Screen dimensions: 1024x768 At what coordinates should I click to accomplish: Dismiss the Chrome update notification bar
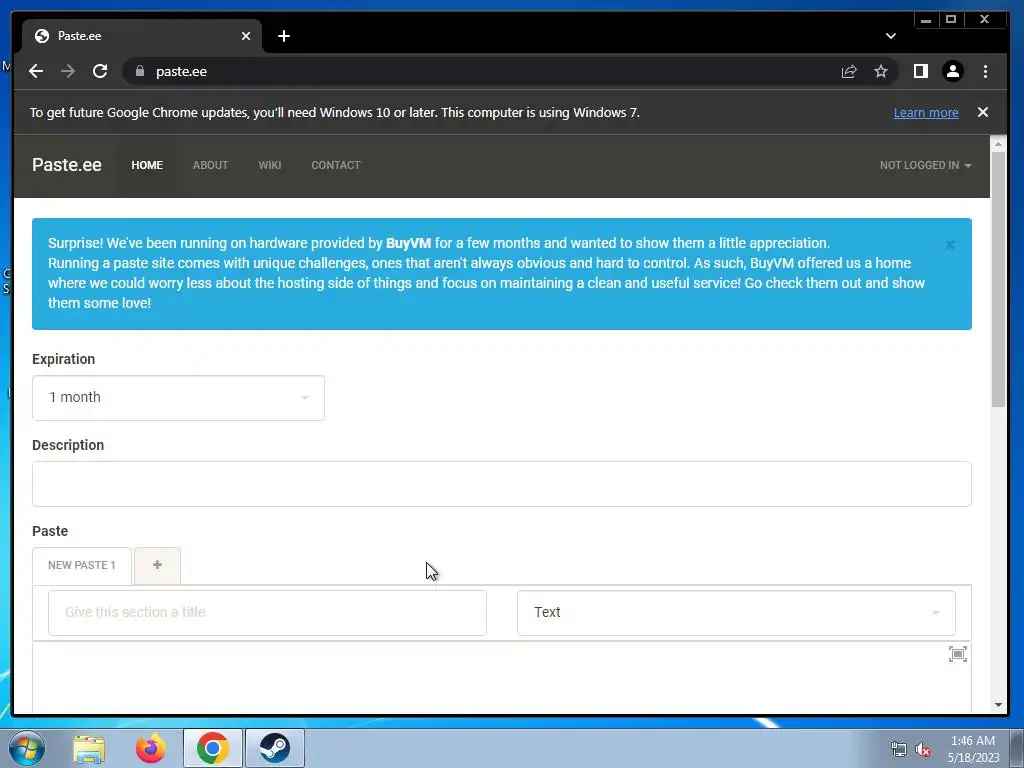click(x=983, y=112)
